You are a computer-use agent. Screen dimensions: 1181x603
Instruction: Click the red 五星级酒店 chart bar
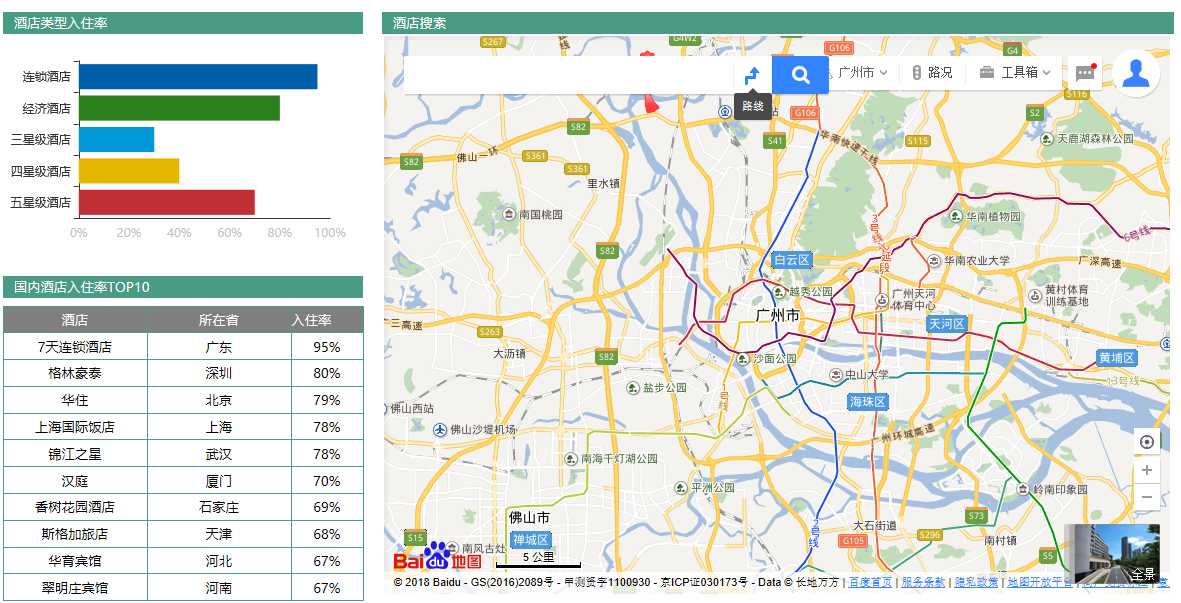tap(166, 203)
